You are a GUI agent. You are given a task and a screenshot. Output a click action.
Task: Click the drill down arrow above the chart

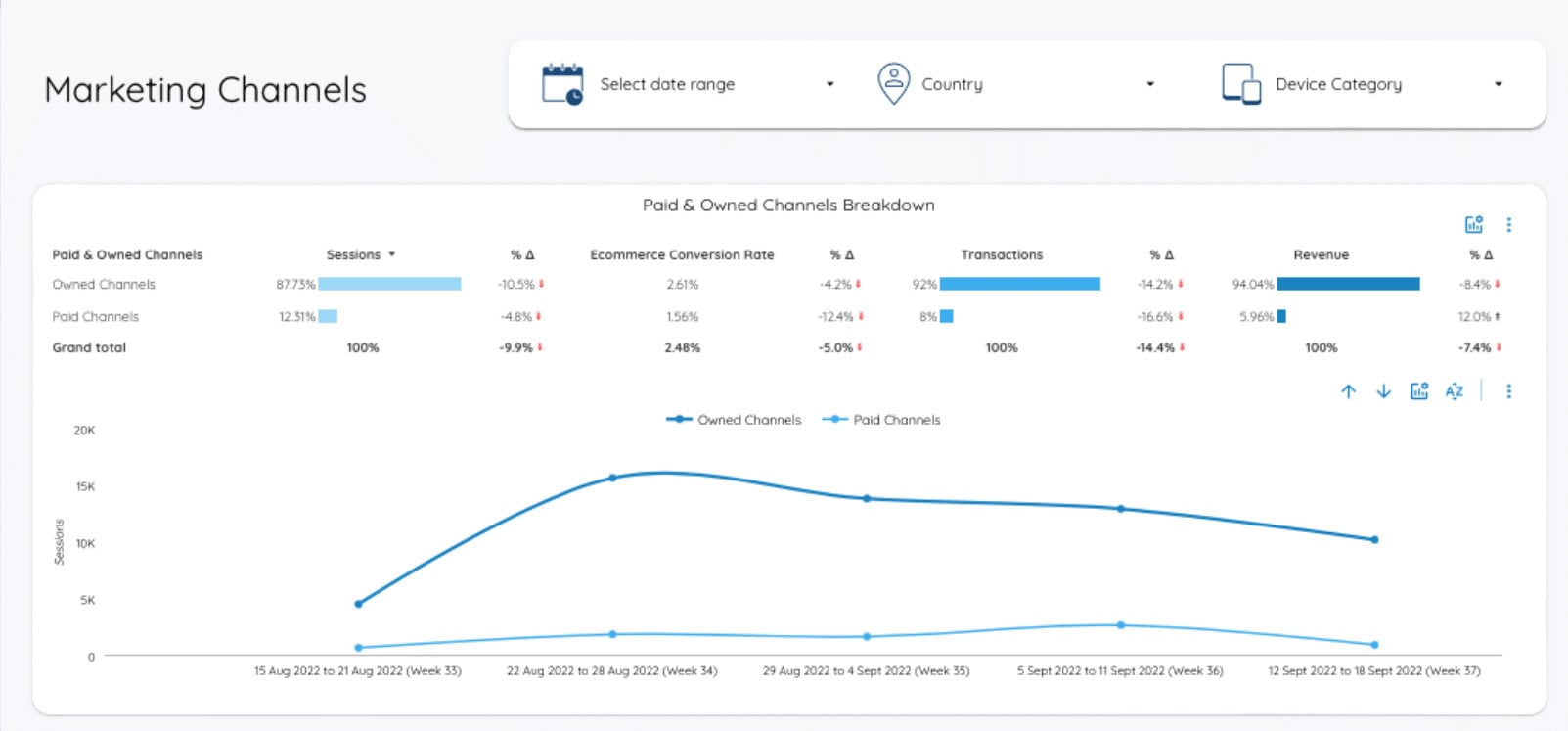pos(1384,391)
